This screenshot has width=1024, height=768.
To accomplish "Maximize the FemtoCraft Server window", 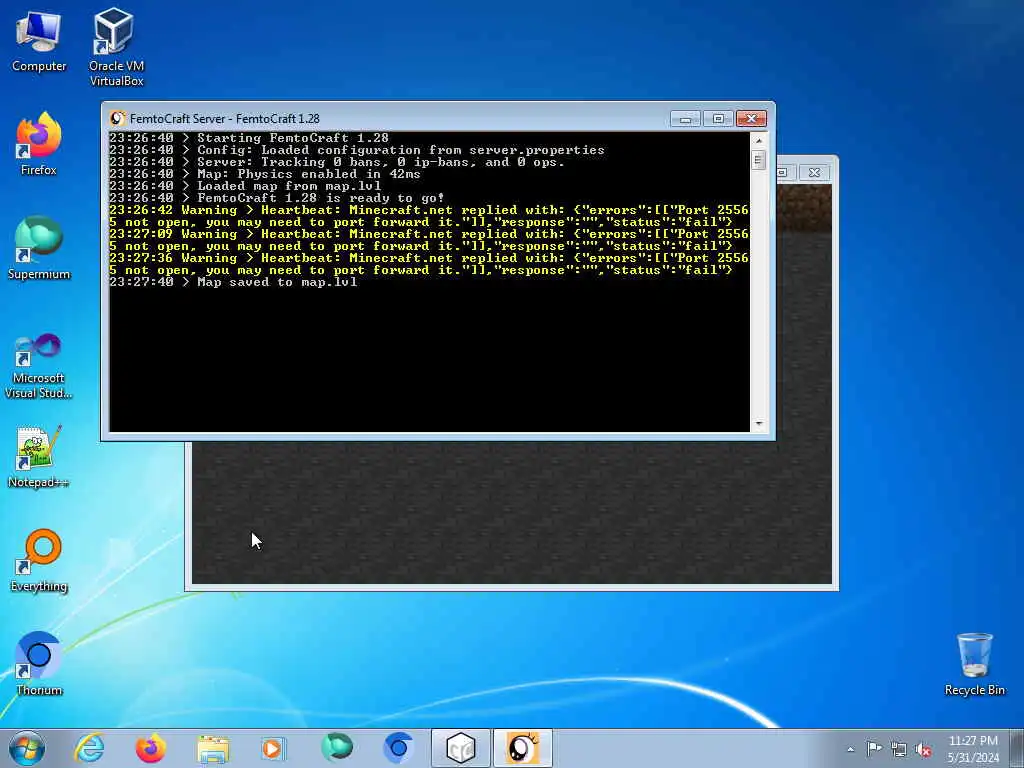I will pyautogui.click(x=718, y=119).
